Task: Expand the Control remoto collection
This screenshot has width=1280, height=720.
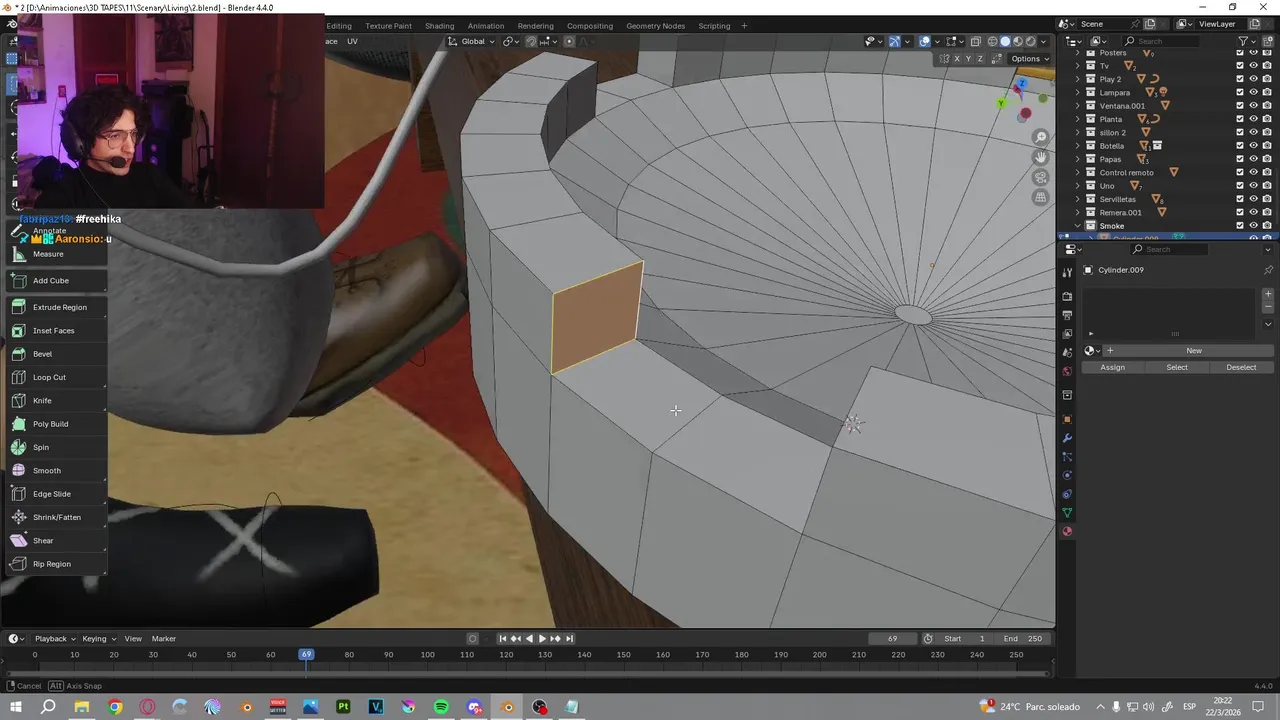Action: [x=1078, y=172]
